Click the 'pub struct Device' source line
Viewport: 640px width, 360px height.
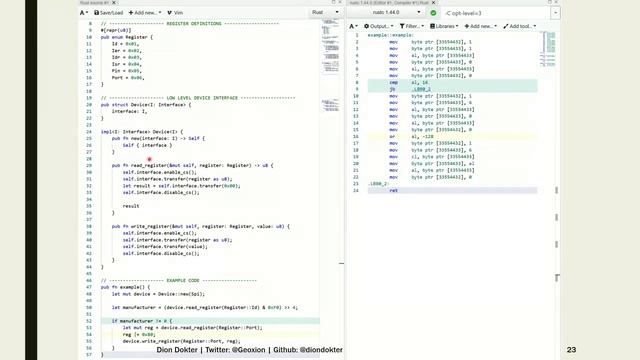[146, 105]
